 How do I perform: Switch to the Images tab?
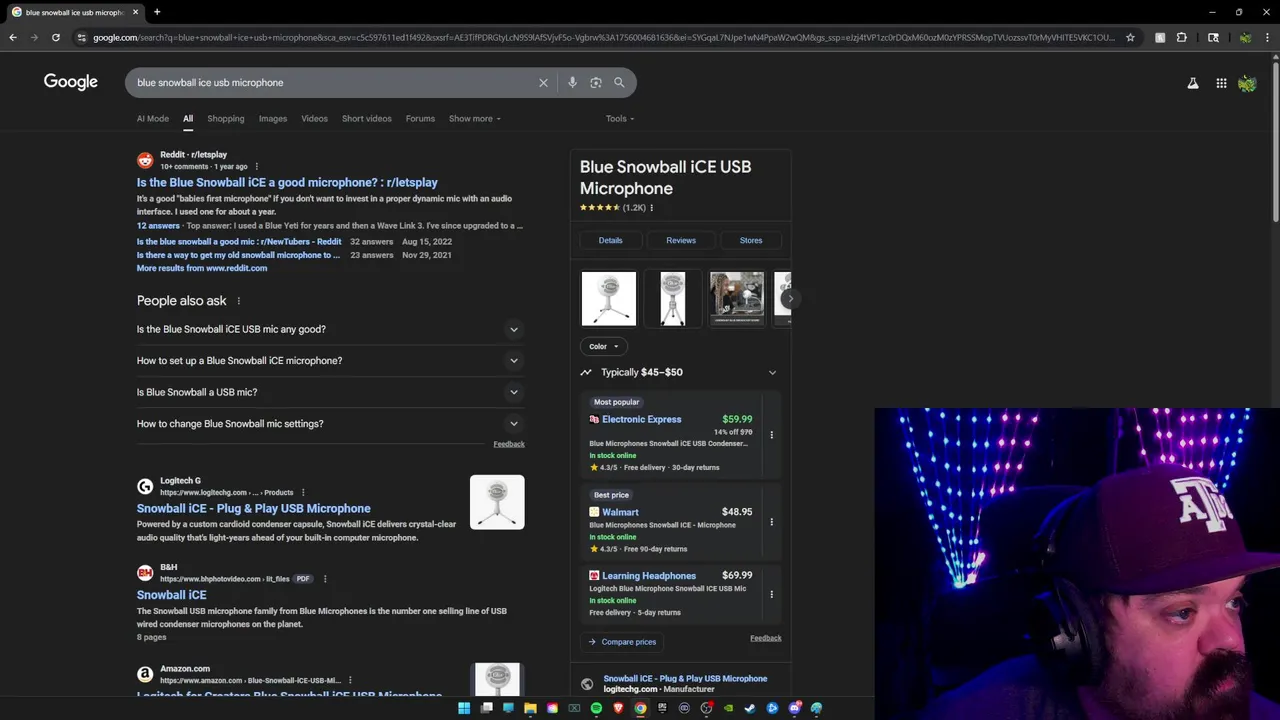tap(273, 119)
